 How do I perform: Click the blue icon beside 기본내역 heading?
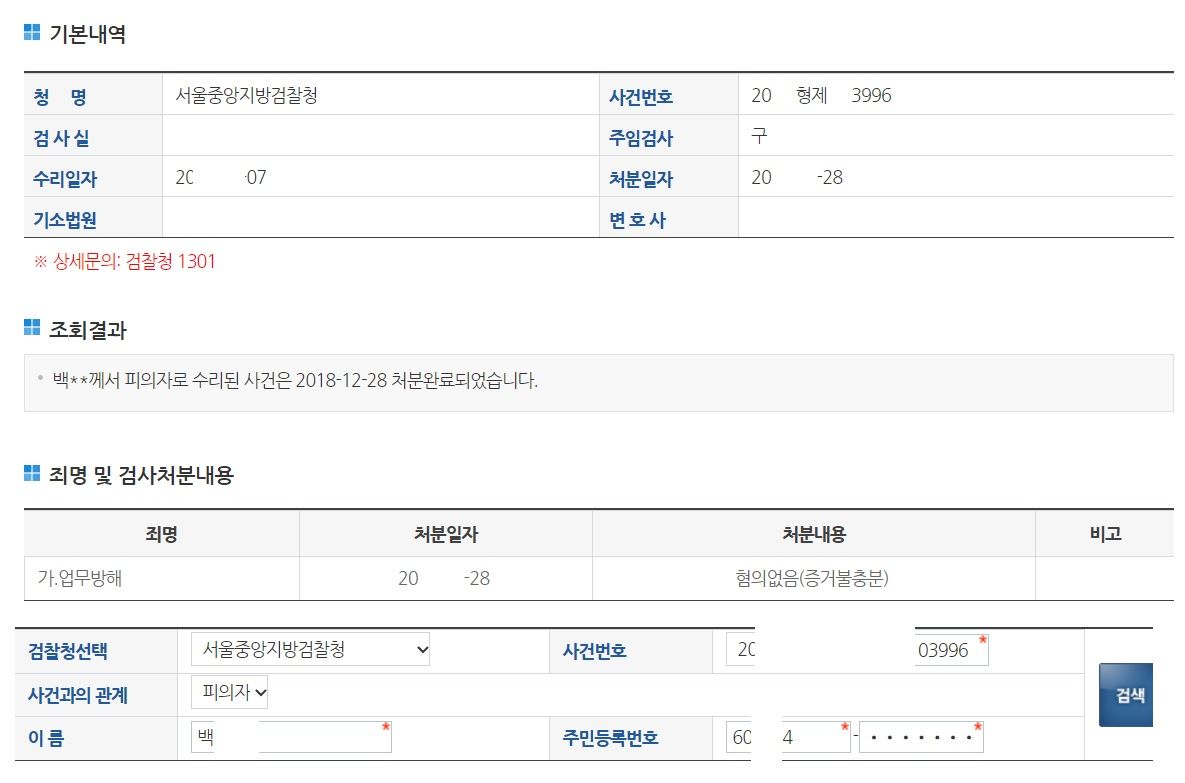32,33
